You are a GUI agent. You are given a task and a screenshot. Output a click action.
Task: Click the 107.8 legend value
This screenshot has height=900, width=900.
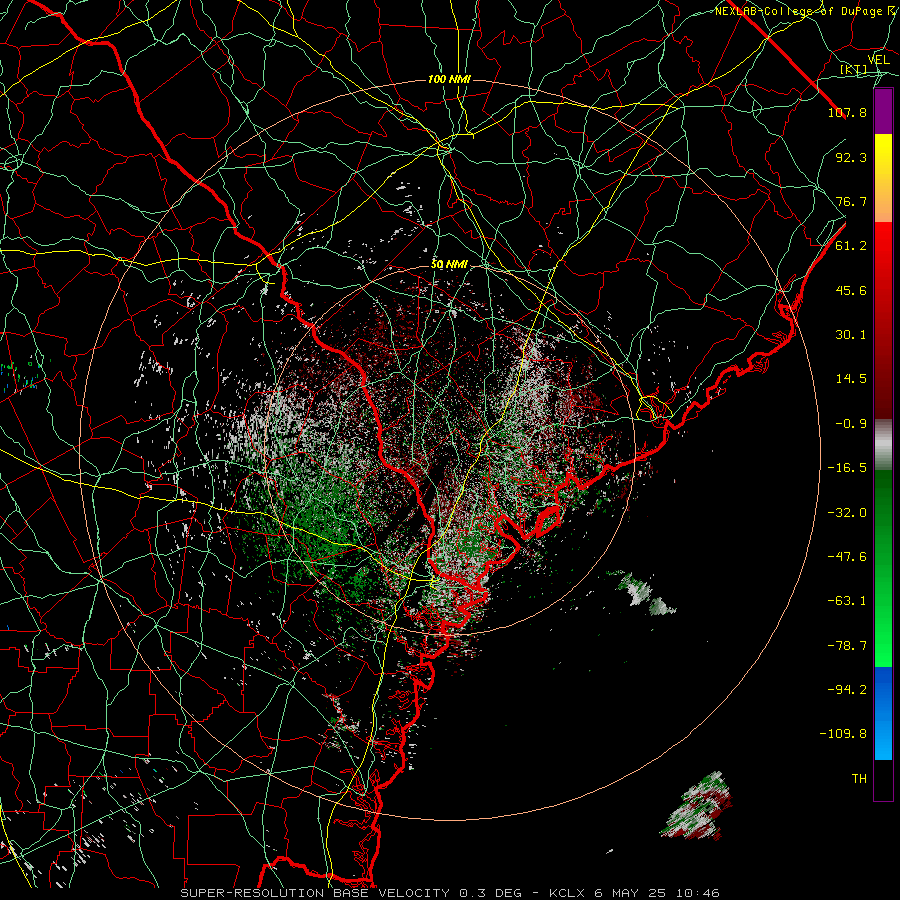(x=847, y=112)
